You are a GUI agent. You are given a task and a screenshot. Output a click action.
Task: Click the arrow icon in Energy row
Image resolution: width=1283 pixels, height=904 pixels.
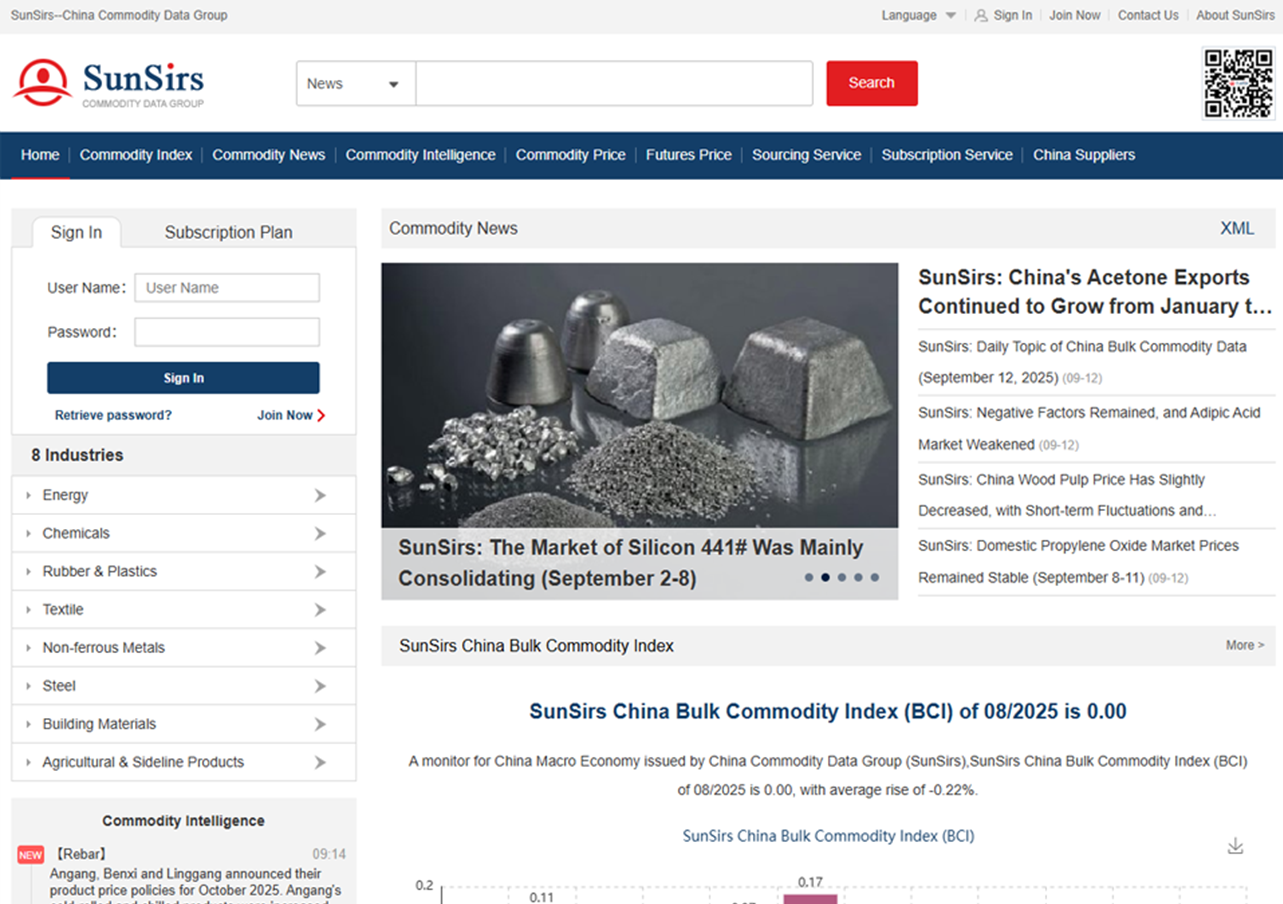[320, 495]
